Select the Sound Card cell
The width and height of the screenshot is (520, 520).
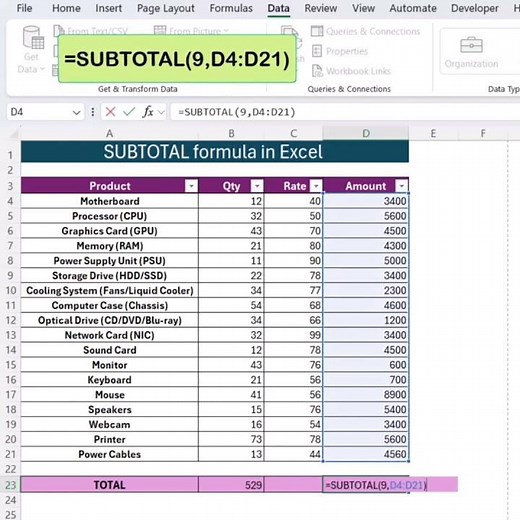[109, 350]
